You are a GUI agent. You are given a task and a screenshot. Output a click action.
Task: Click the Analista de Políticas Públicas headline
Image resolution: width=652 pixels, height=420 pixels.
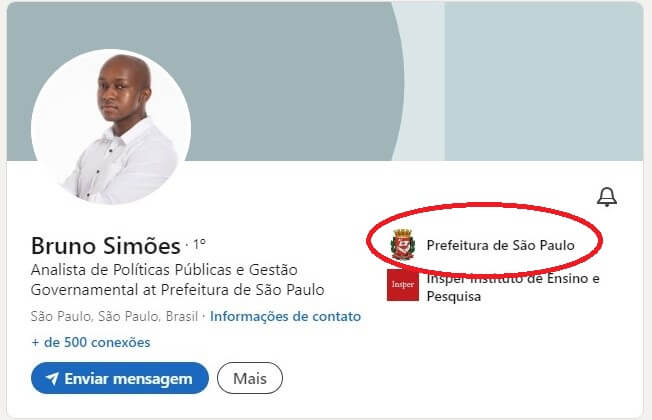point(178,279)
